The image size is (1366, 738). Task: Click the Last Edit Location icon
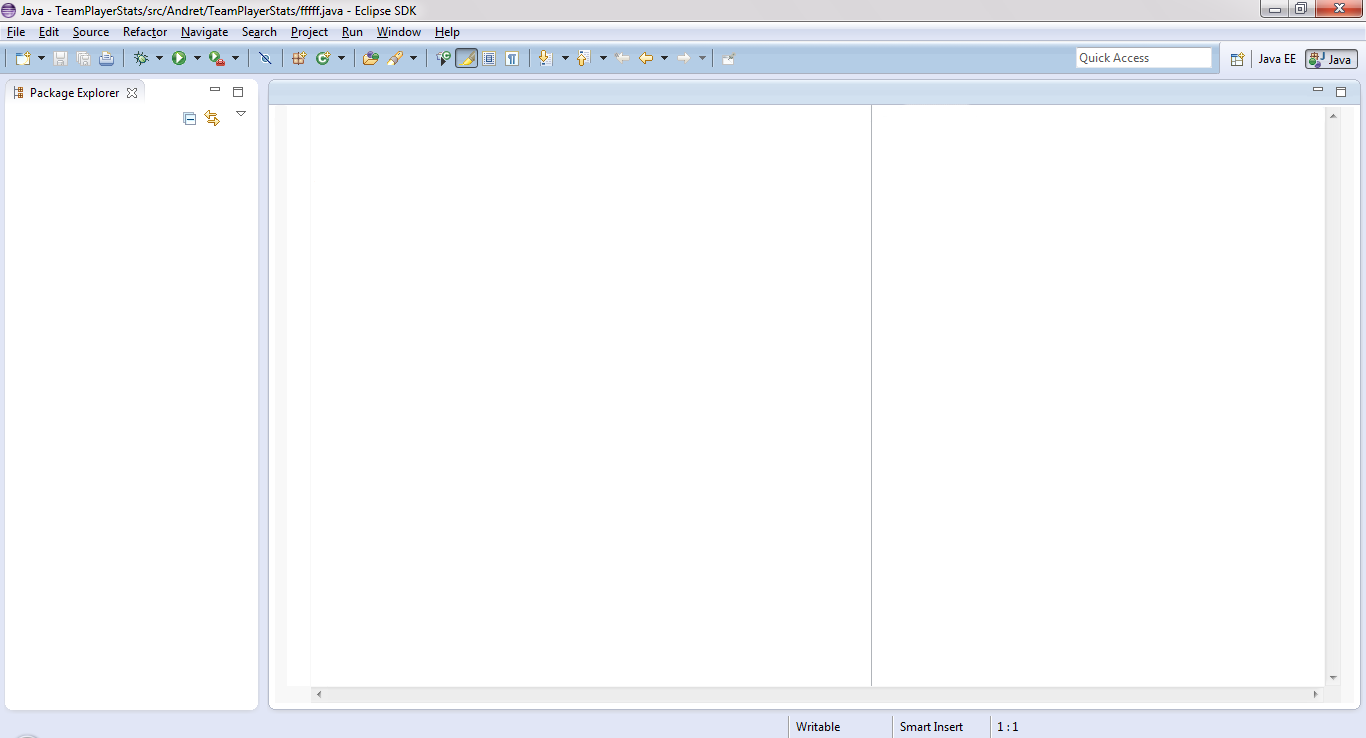tap(622, 58)
